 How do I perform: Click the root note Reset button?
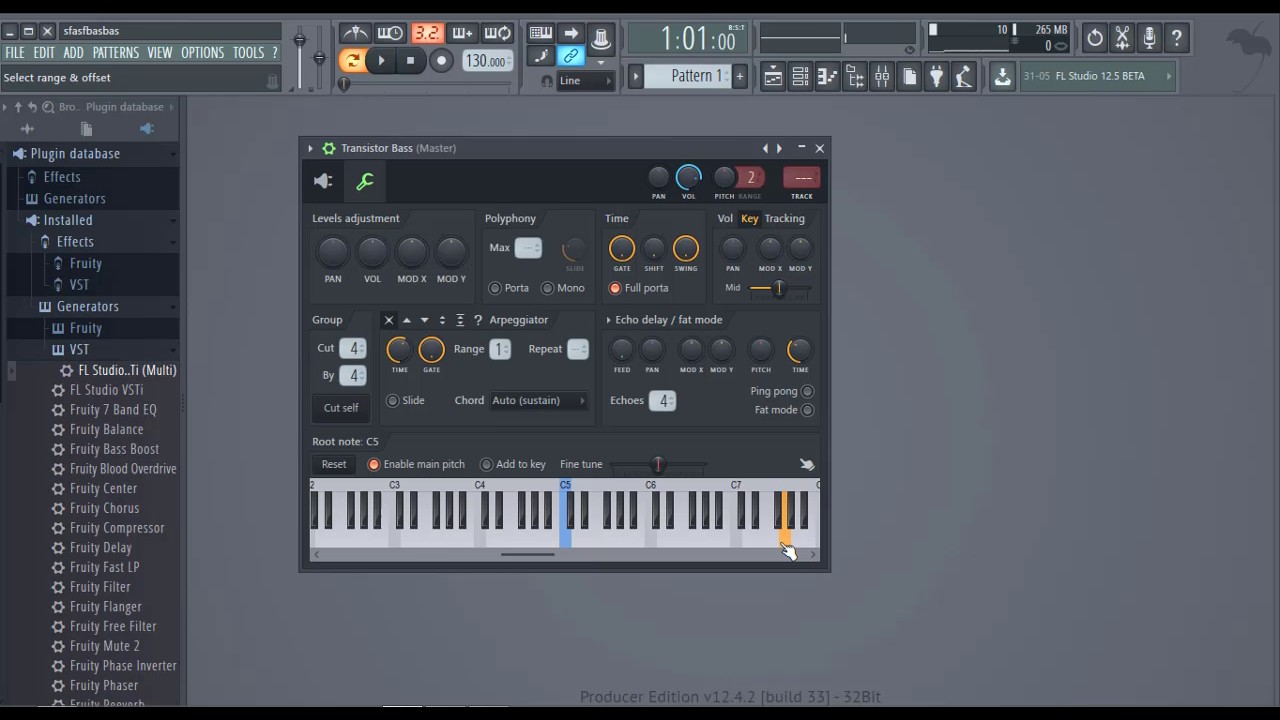click(x=334, y=464)
